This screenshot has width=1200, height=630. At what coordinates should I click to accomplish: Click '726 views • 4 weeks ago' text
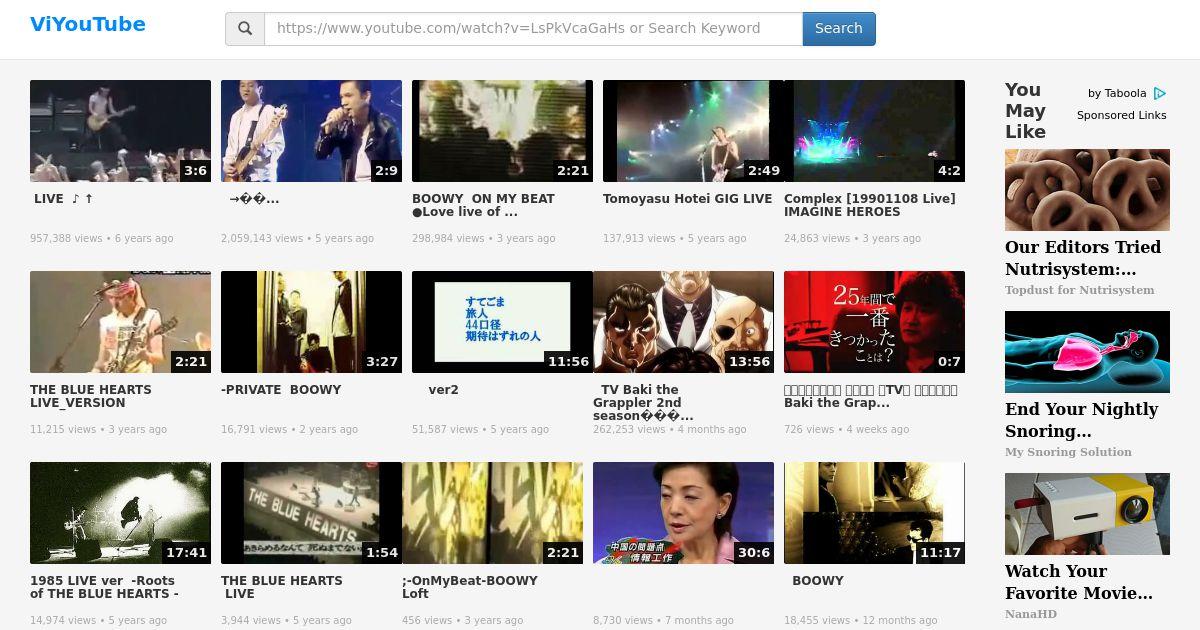pyautogui.click(x=847, y=430)
